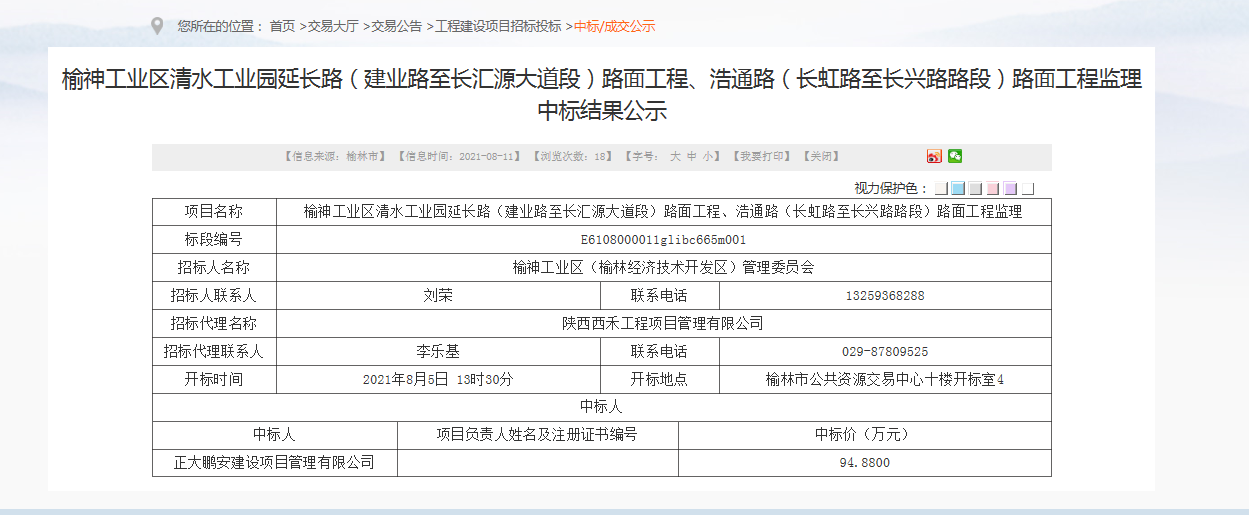Set font size to 小 (small)

tap(707, 157)
